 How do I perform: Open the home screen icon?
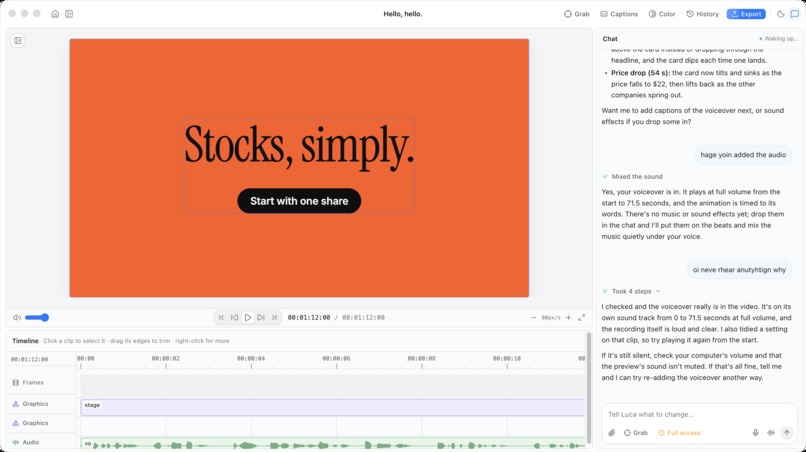(55, 14)
